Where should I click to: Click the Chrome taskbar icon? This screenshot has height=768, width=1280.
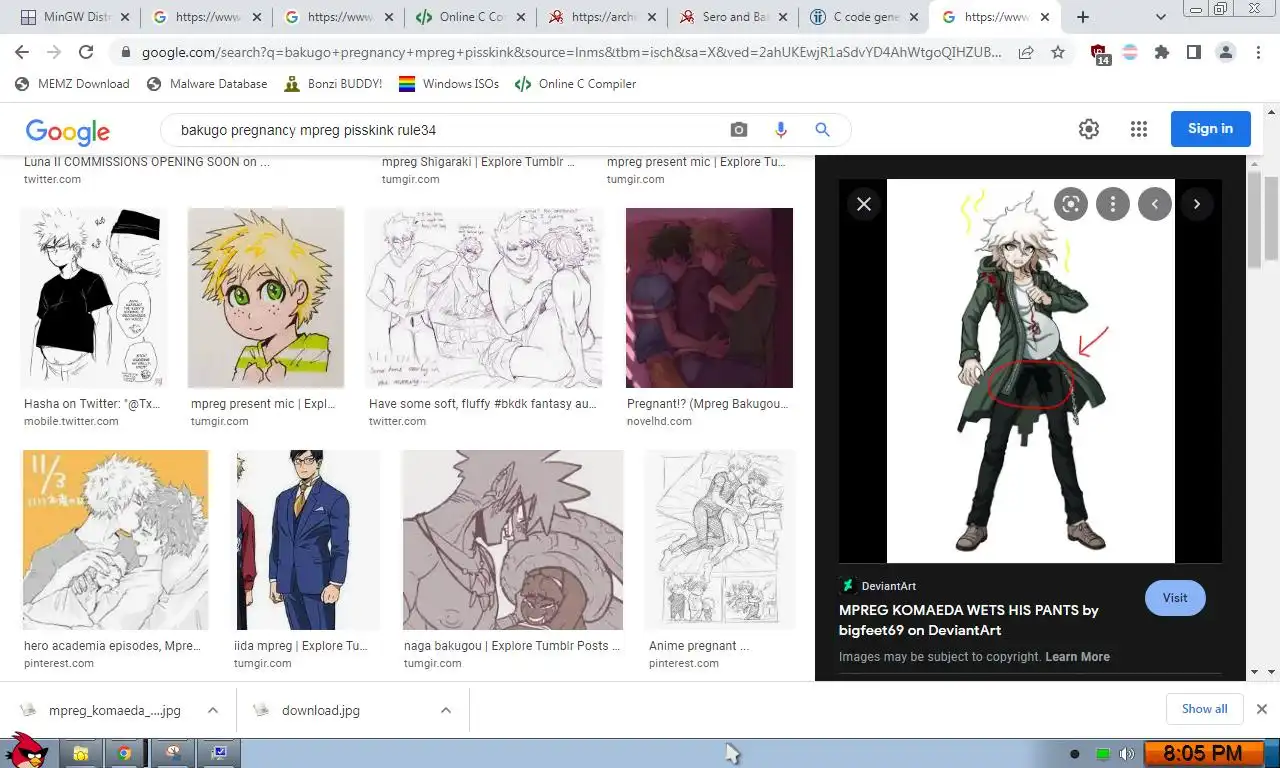click(124, 754)
